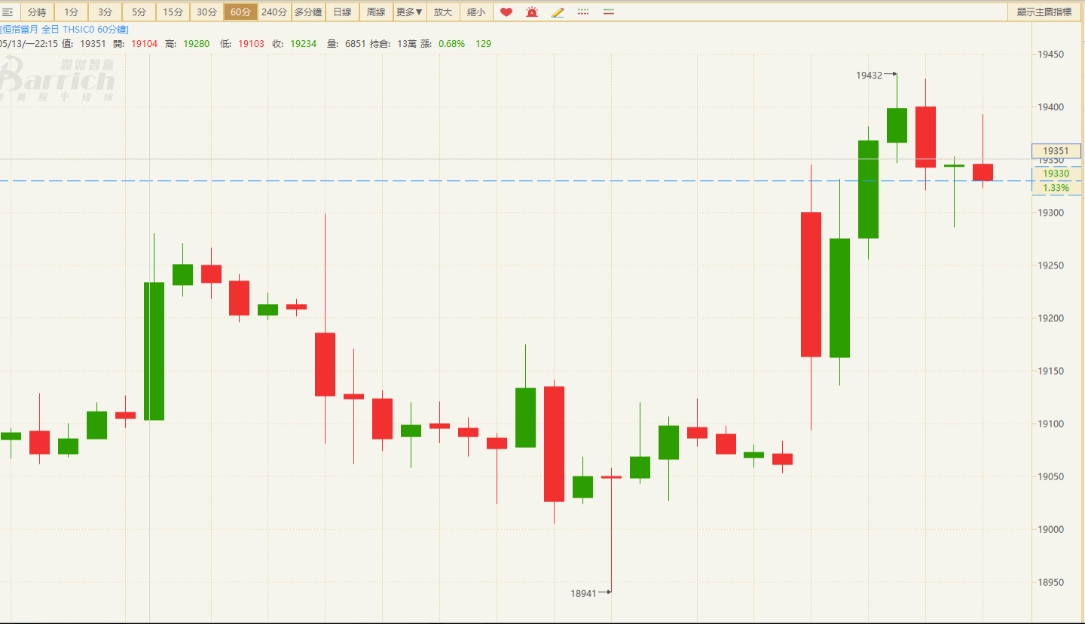
Task: Switch to the 60分 timeframe
Action: coord(240,12)
